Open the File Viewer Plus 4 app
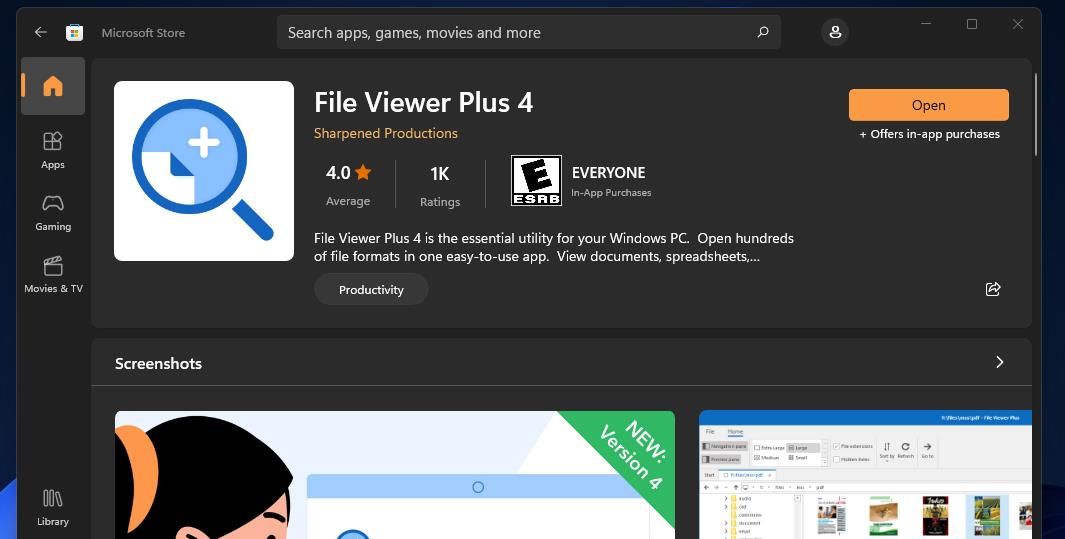 pos(928,105)
